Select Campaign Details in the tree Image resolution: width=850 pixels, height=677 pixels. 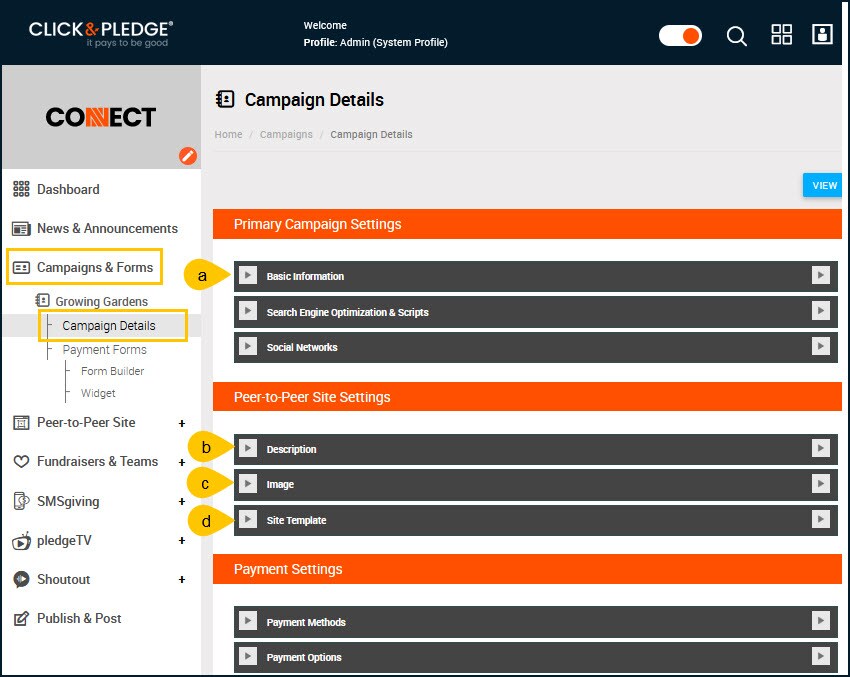point(109,326)
